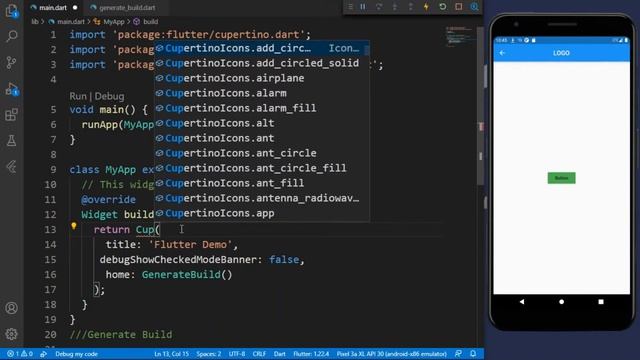Screen dimensions: 640x360
Task: Open the Source Control view
Action: [x=11, y=62]
